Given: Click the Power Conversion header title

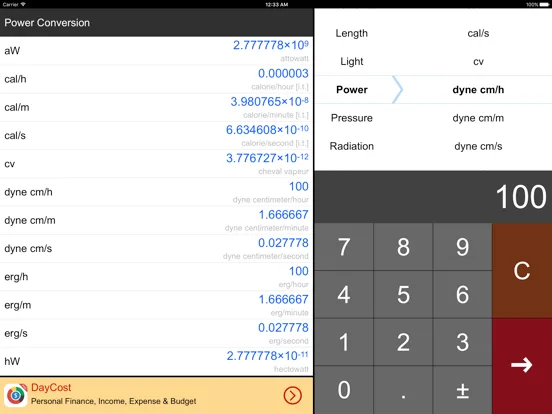Looking at the screenshot, I should (x=47, y=23).
